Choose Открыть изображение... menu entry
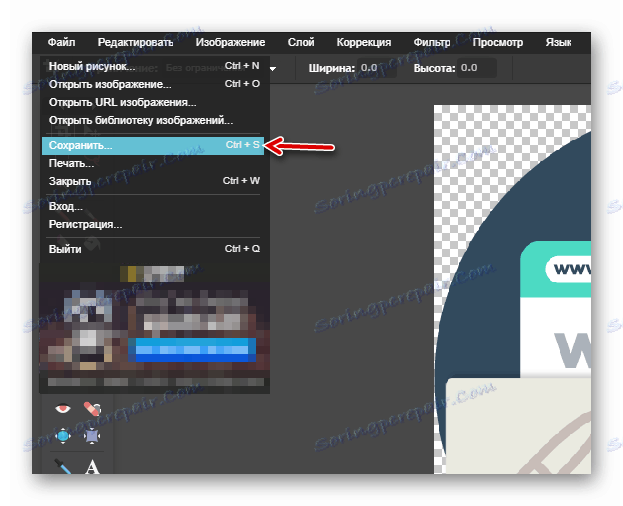The image size is (623, 506). (x=153, y=84)
